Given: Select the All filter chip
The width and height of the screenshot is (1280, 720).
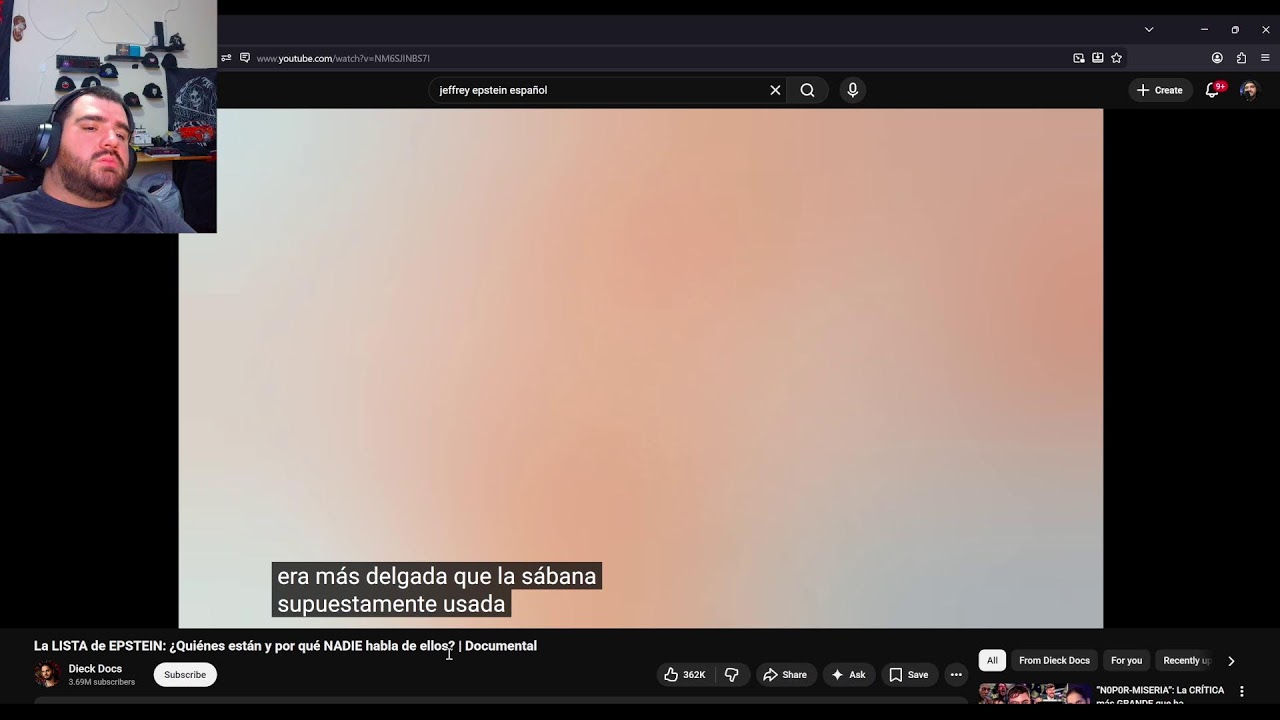Looking at the screenshot, I should (992, 661).
